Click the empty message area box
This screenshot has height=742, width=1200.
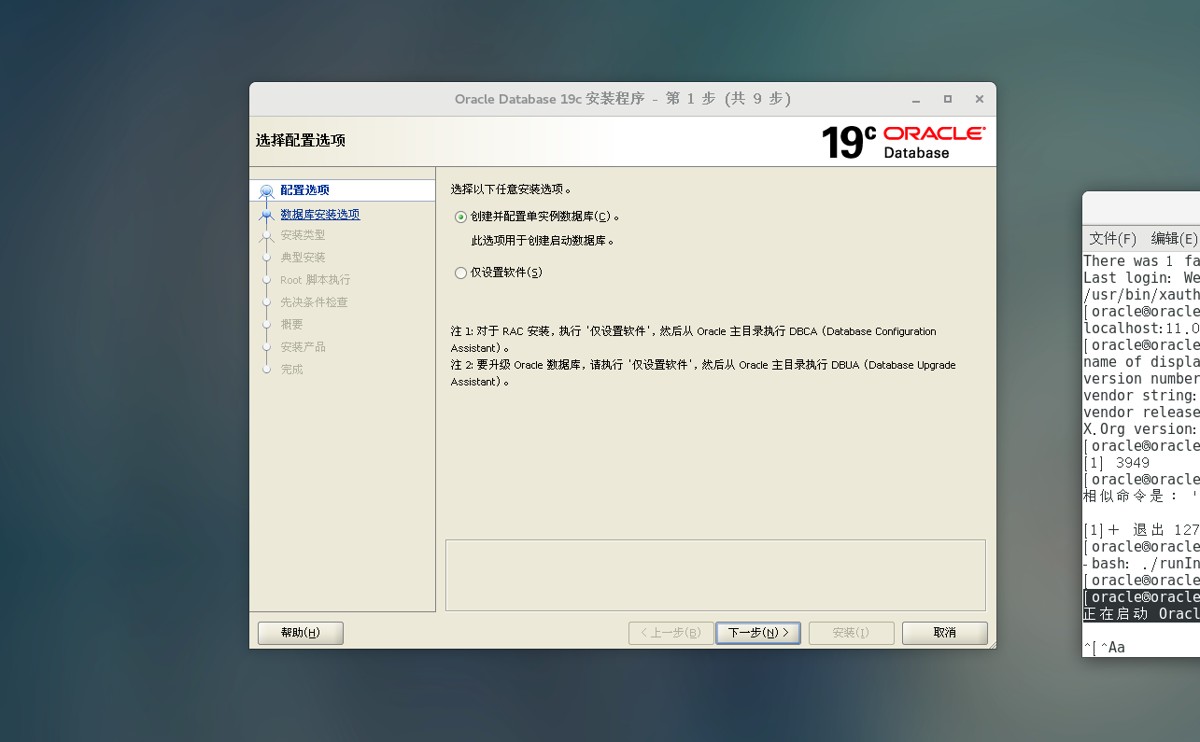[715, 575]
